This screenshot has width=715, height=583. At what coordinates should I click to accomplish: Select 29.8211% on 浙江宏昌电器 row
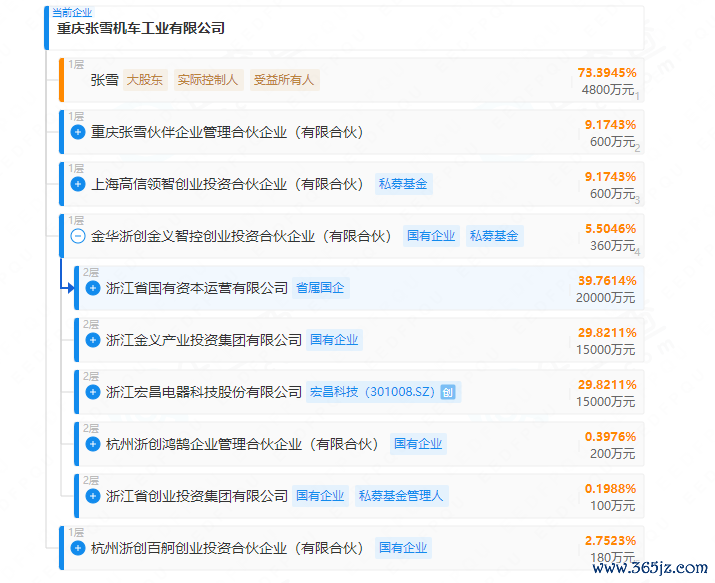coord(607,385)
